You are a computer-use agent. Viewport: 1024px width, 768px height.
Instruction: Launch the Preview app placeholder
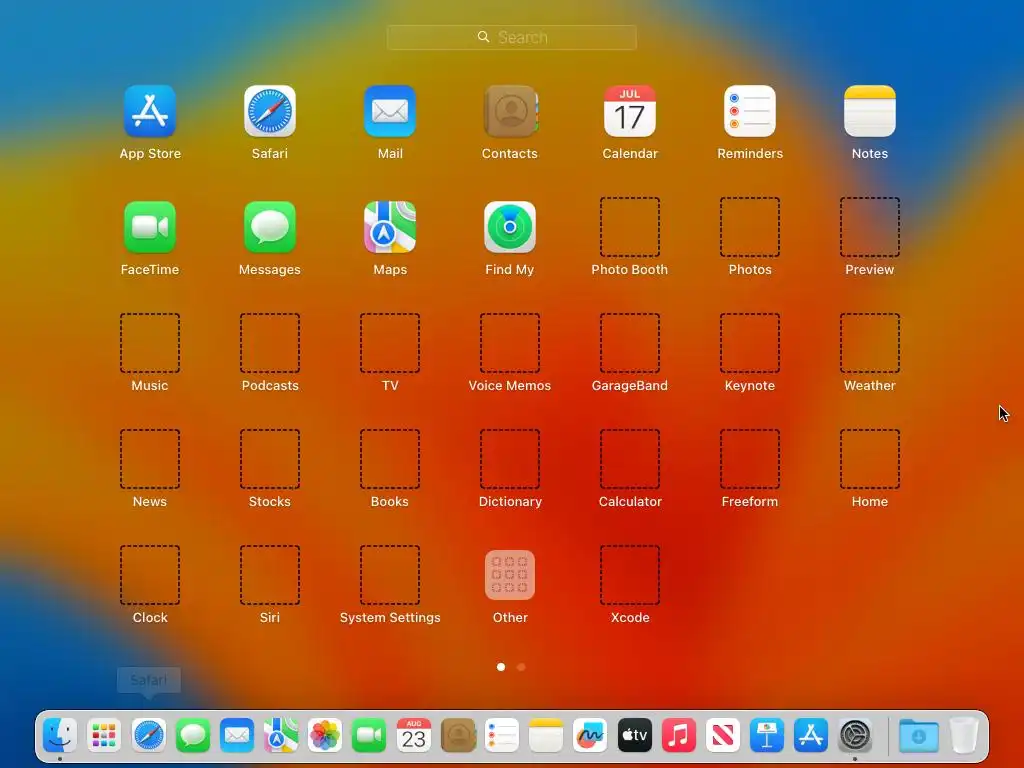(870, 227)
